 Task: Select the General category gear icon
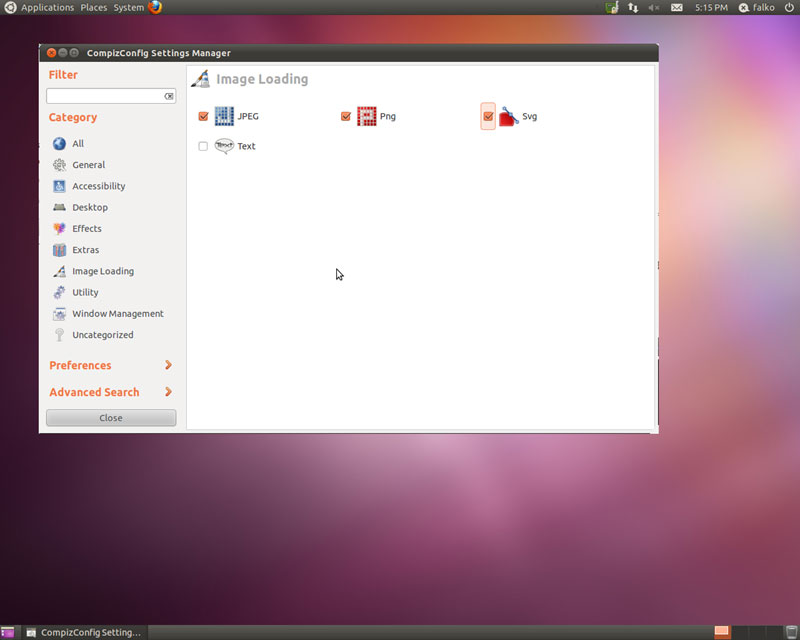(59, 165)
